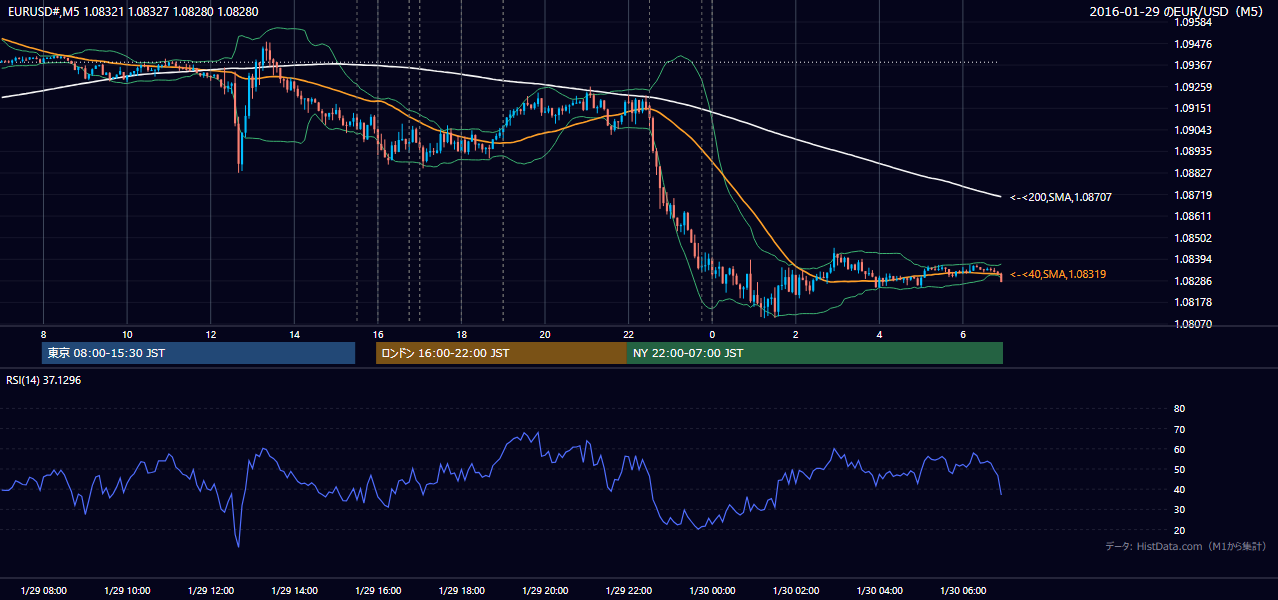Click price axis label 1.08070
The image size is (1278, 600).
(1192, 324)
